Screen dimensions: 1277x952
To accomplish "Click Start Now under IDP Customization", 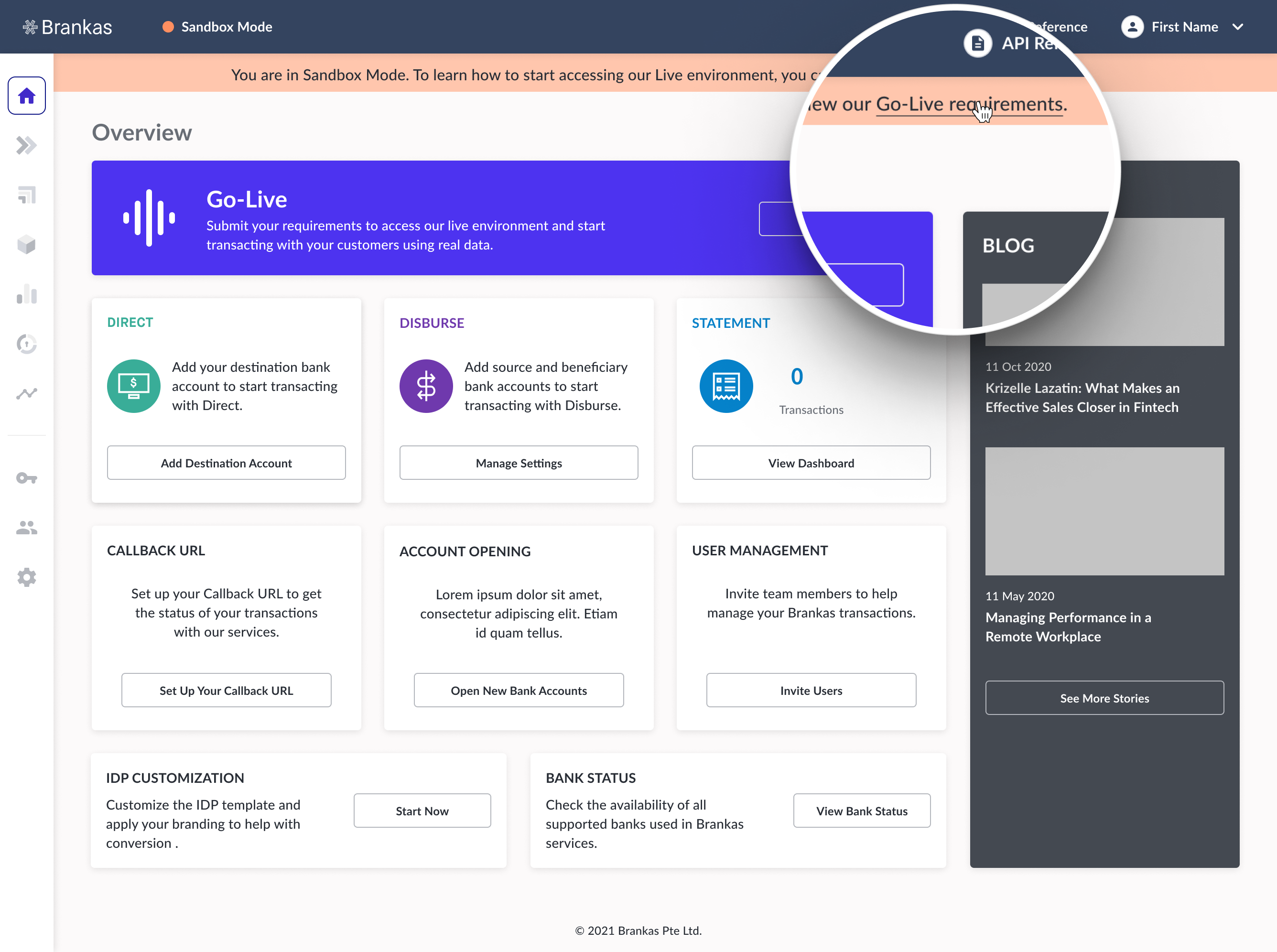I will [422, 811].
